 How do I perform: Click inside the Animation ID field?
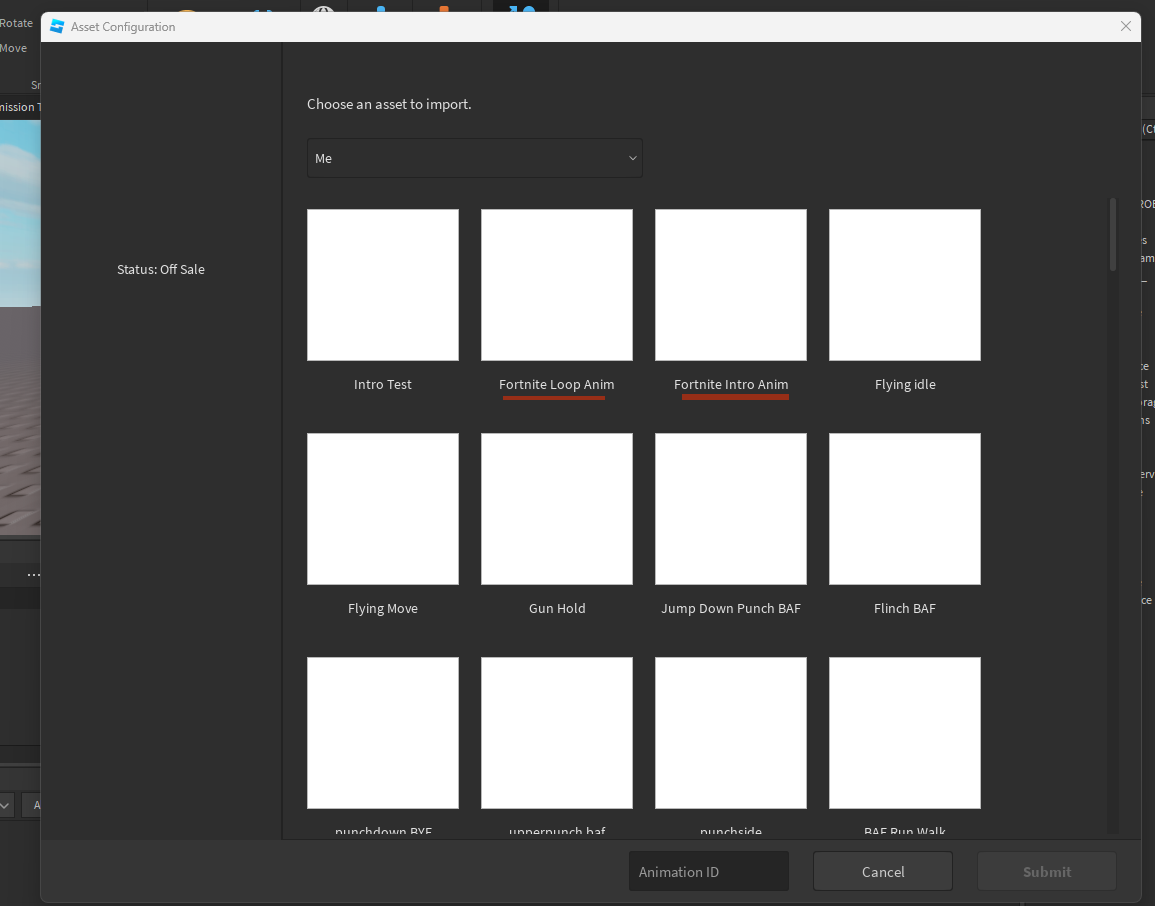tap(709, 871)
